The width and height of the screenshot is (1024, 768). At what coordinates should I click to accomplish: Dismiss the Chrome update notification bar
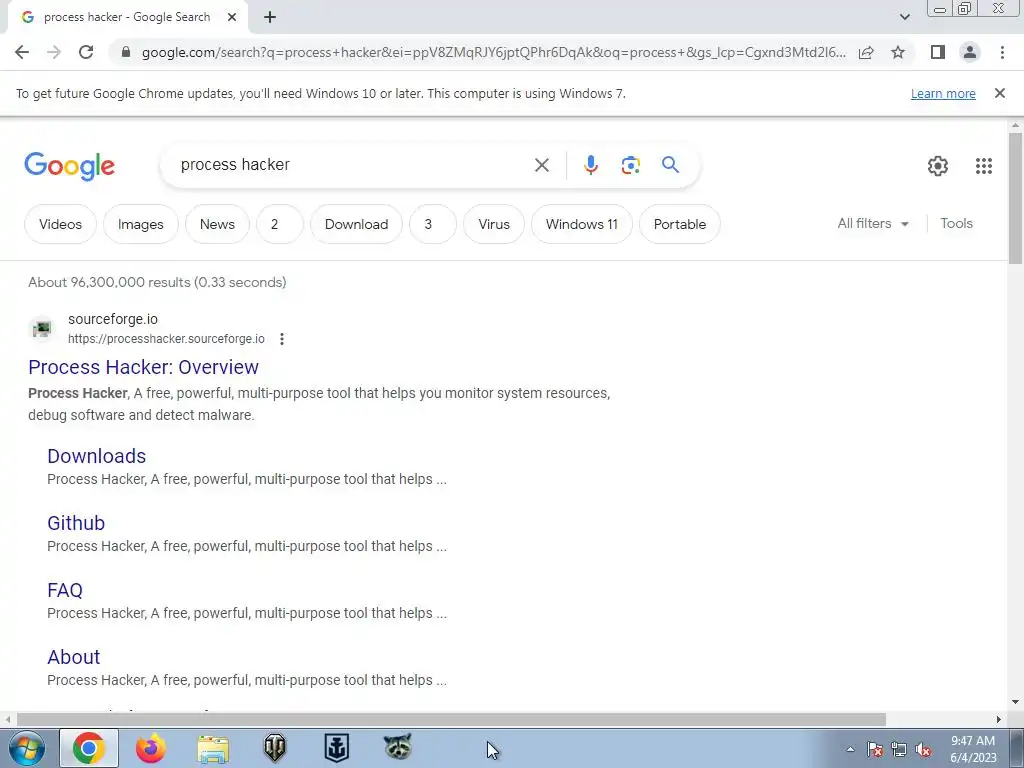pyautogui.click(x=1000, y=93)
